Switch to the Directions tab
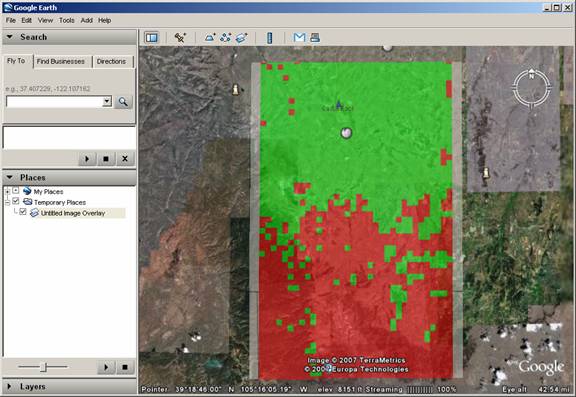The width and height of the screenshot is (576, 397). [x=111, y=61]
